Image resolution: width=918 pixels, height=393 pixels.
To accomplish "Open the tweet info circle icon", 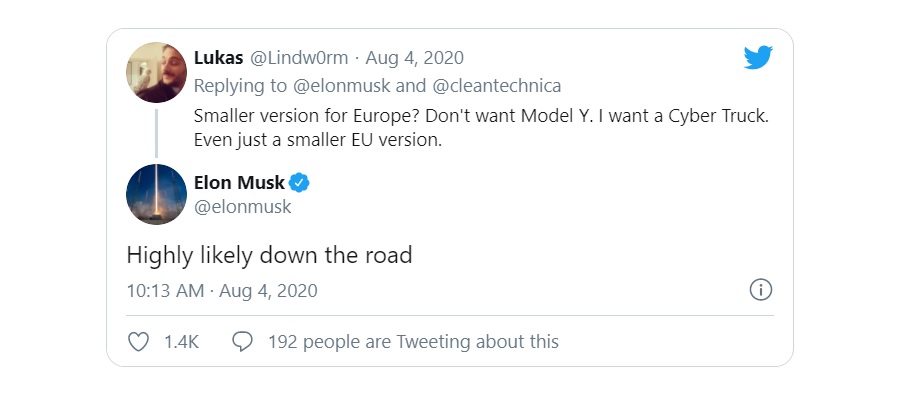I will coord(761,290).
